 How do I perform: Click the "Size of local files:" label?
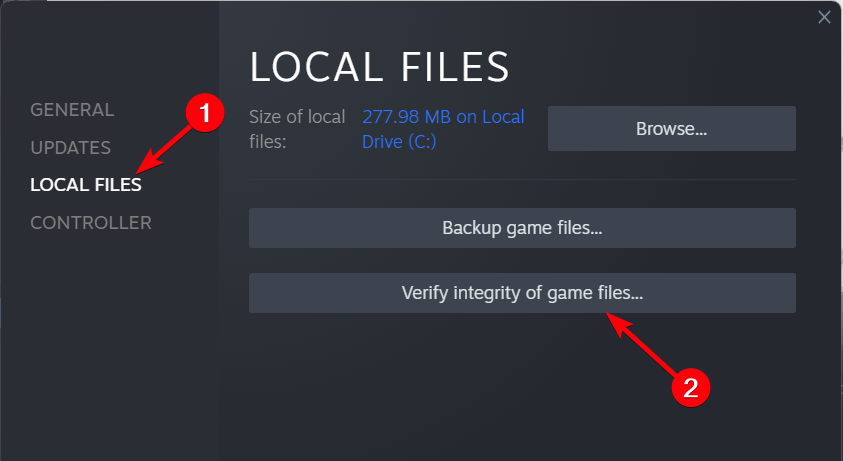[x=297, y=129]
